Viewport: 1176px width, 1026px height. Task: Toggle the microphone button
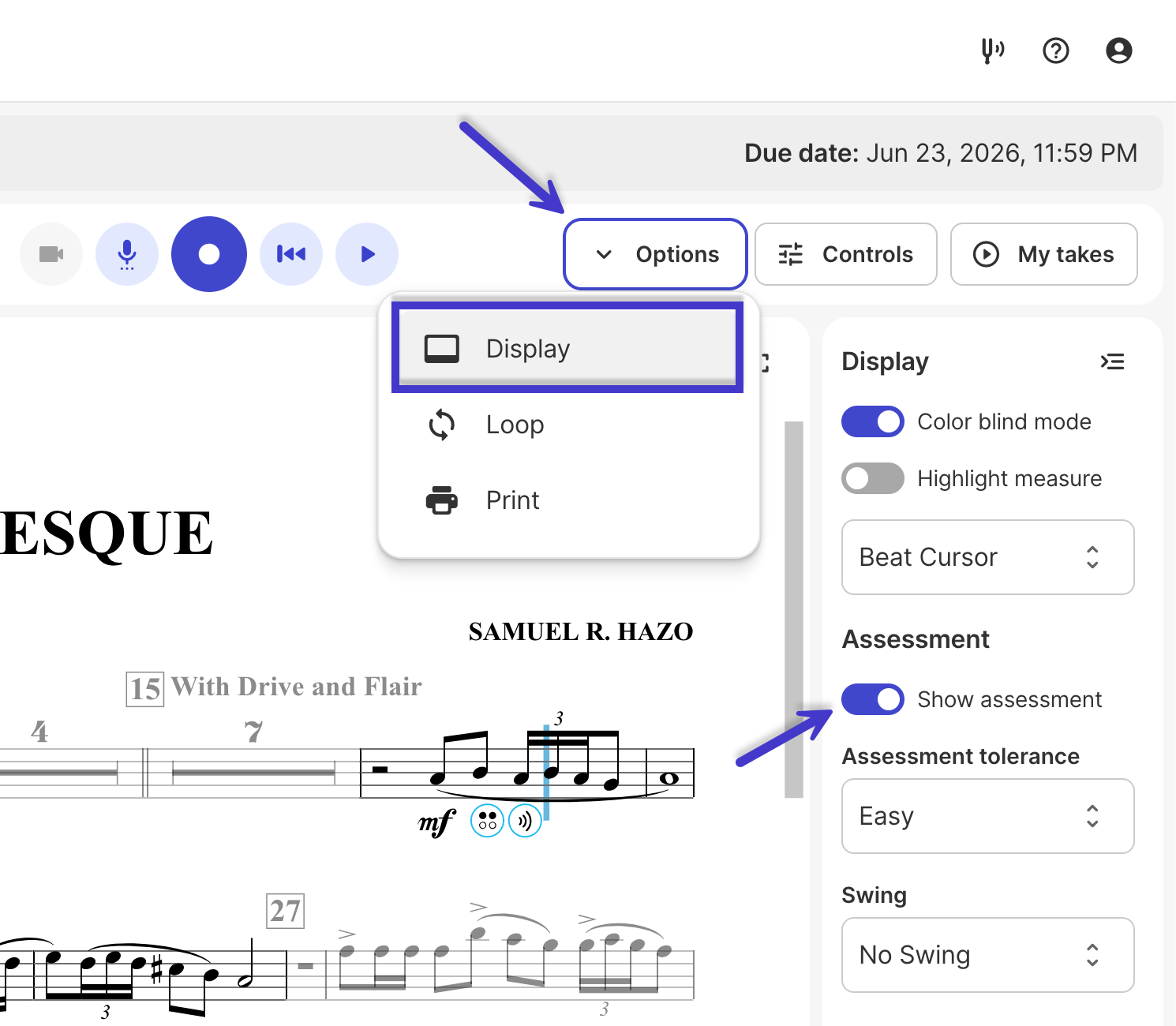click(x=127, y=254)
